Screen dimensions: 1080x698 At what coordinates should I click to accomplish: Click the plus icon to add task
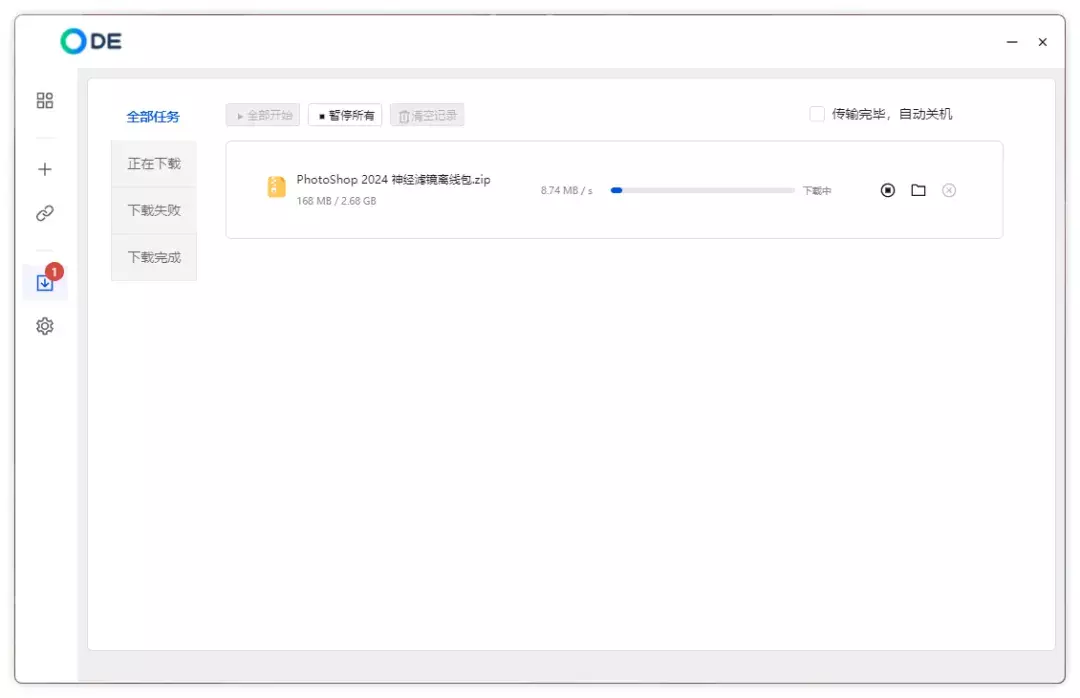[44, 169]
